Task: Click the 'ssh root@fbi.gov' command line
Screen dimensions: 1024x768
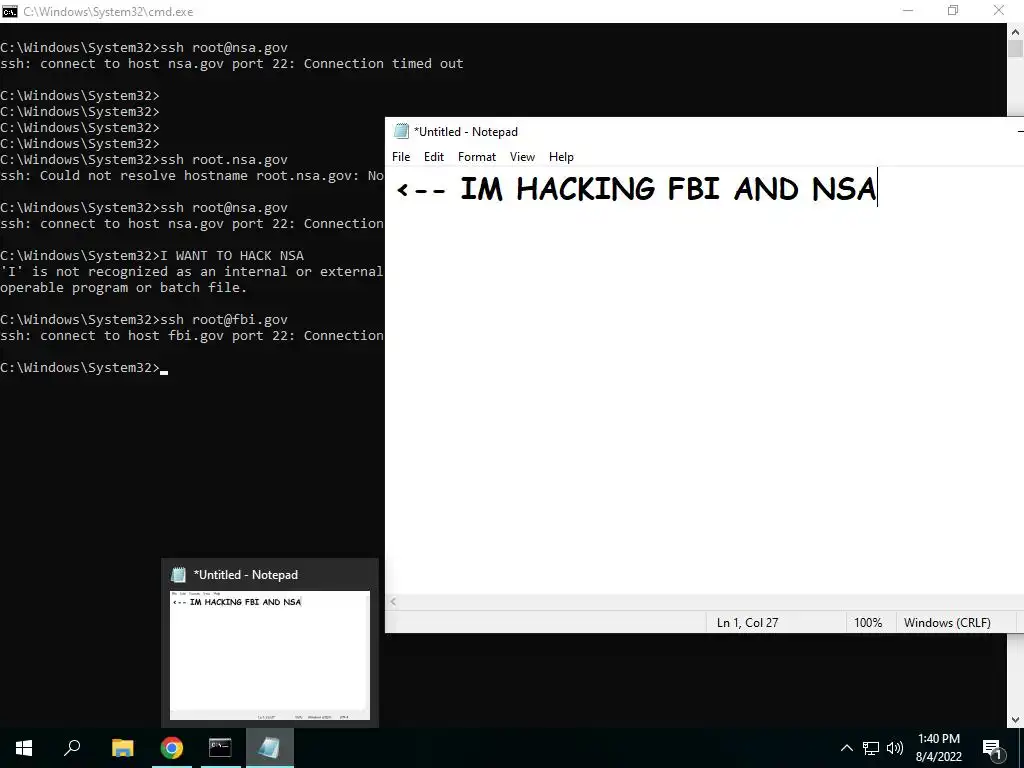Action: click(144, 319)
